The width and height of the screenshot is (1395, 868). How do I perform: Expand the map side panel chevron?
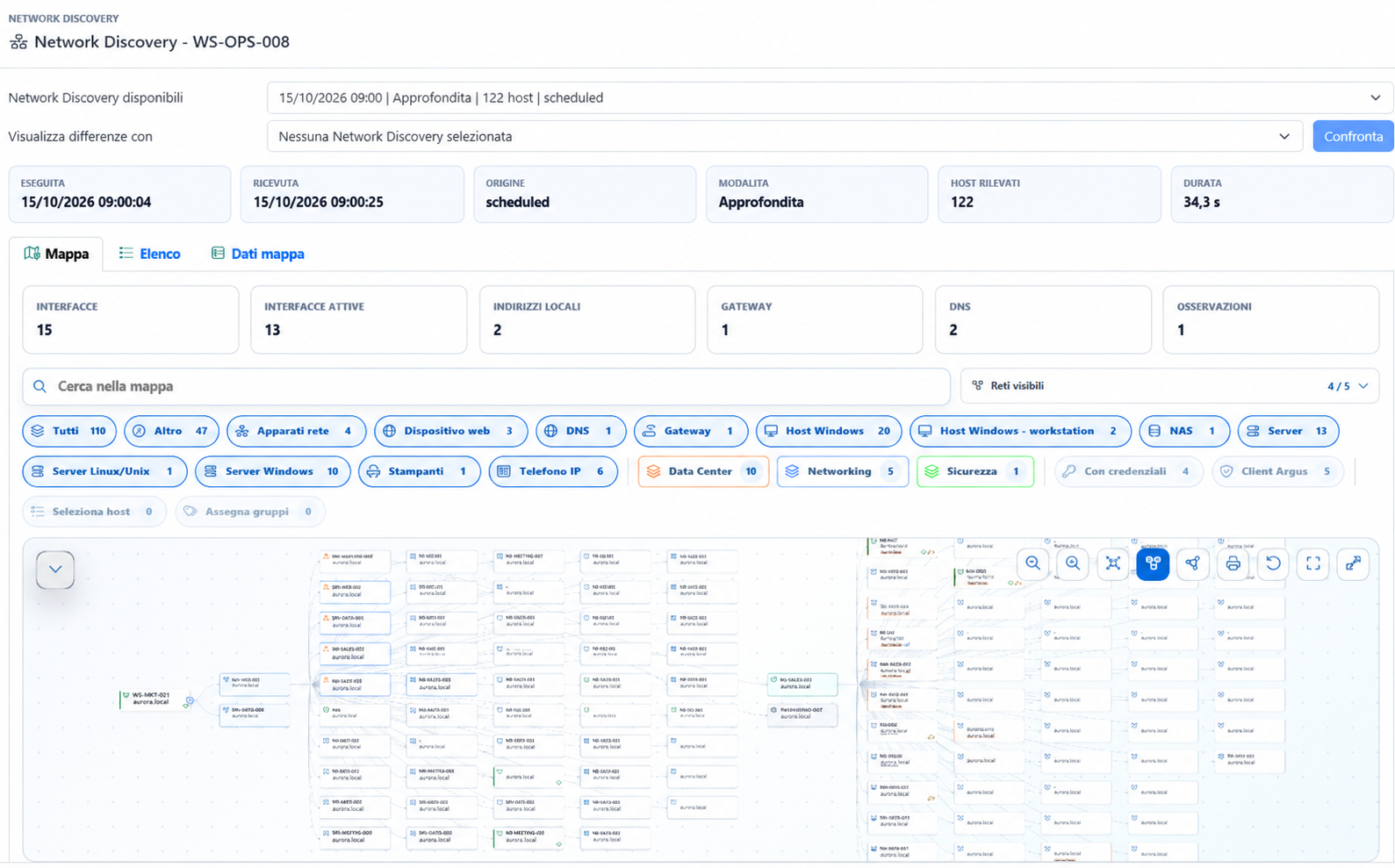coord(55,570)
